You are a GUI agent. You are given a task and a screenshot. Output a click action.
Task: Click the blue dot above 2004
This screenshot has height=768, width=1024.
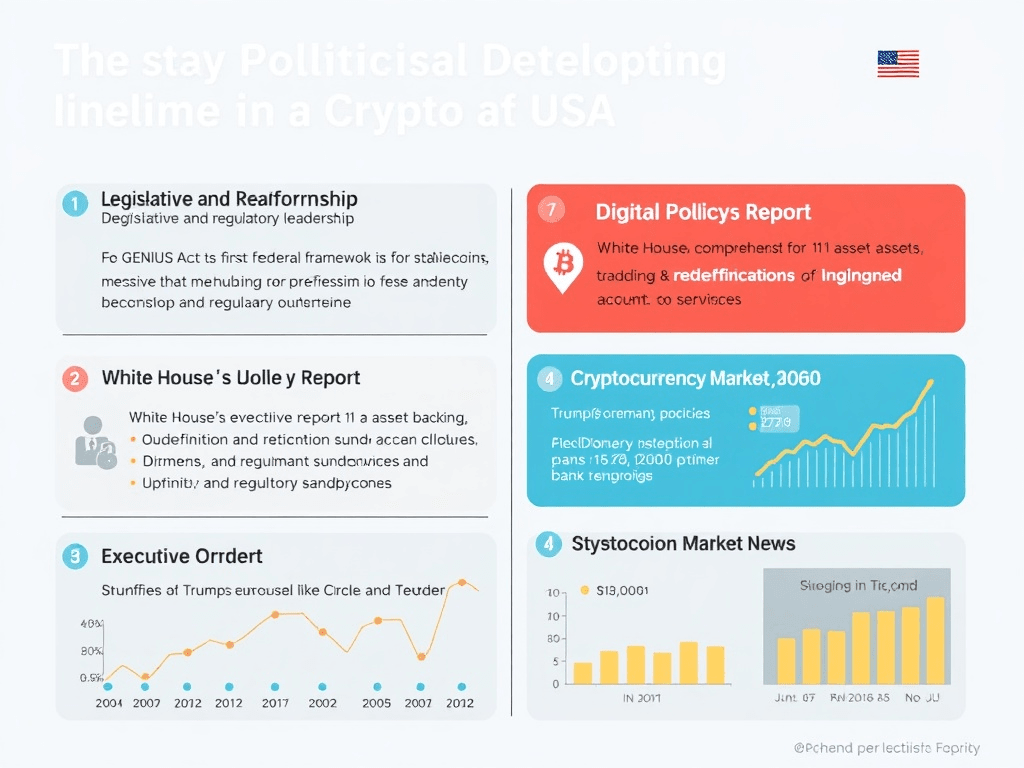(x=108, y=687)
